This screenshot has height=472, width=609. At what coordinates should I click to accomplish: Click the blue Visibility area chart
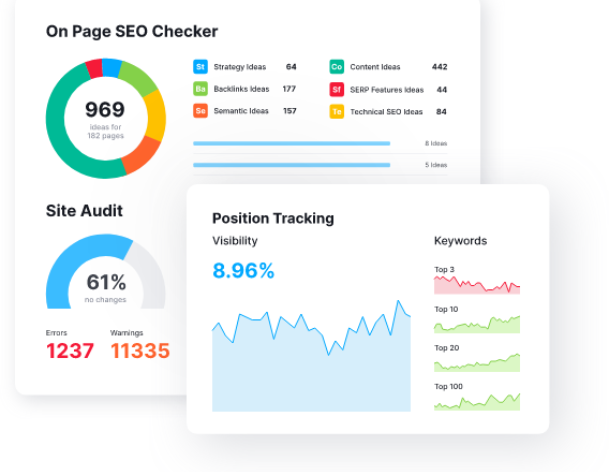(311, 370)
